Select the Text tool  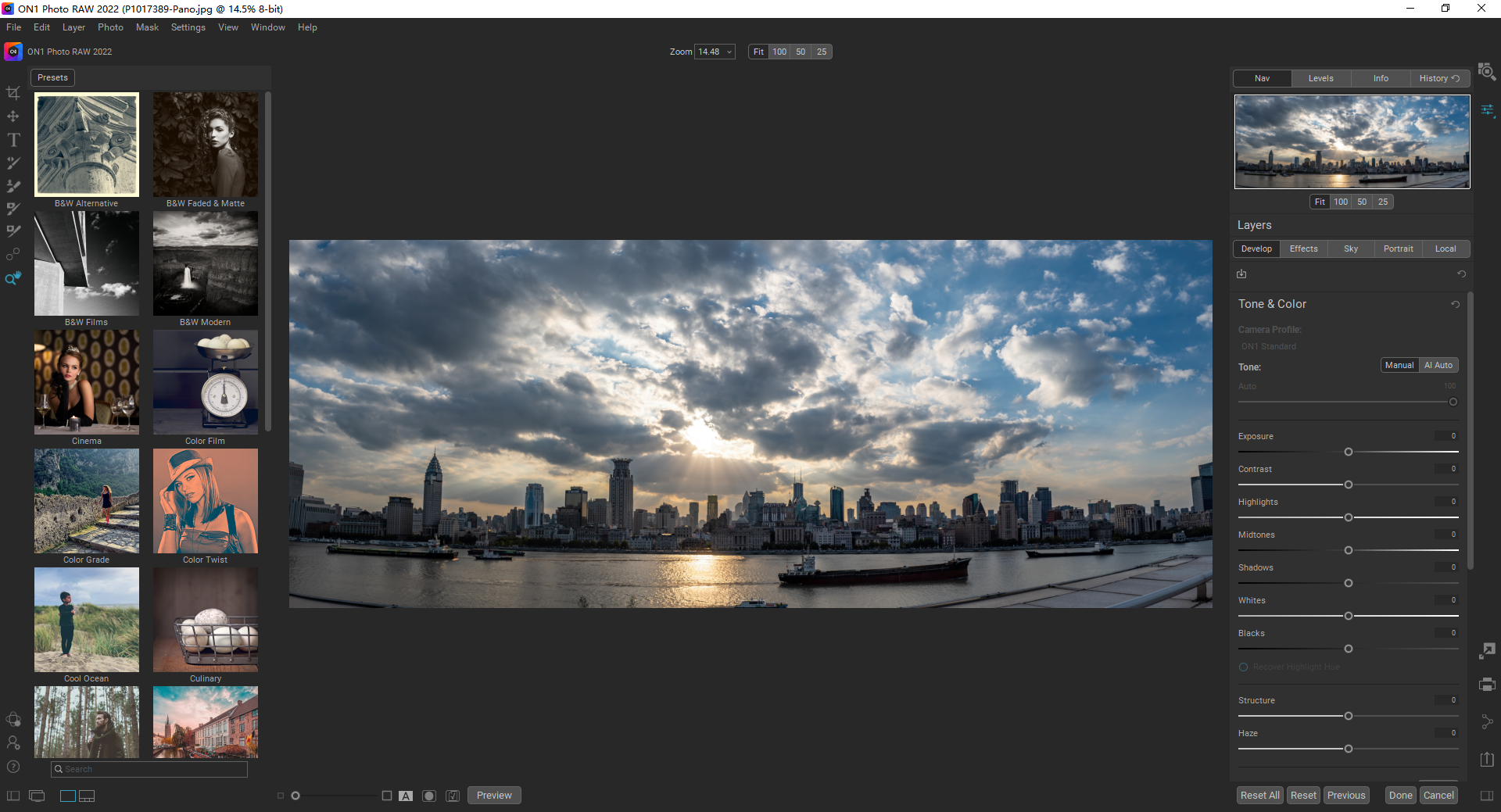13,139
